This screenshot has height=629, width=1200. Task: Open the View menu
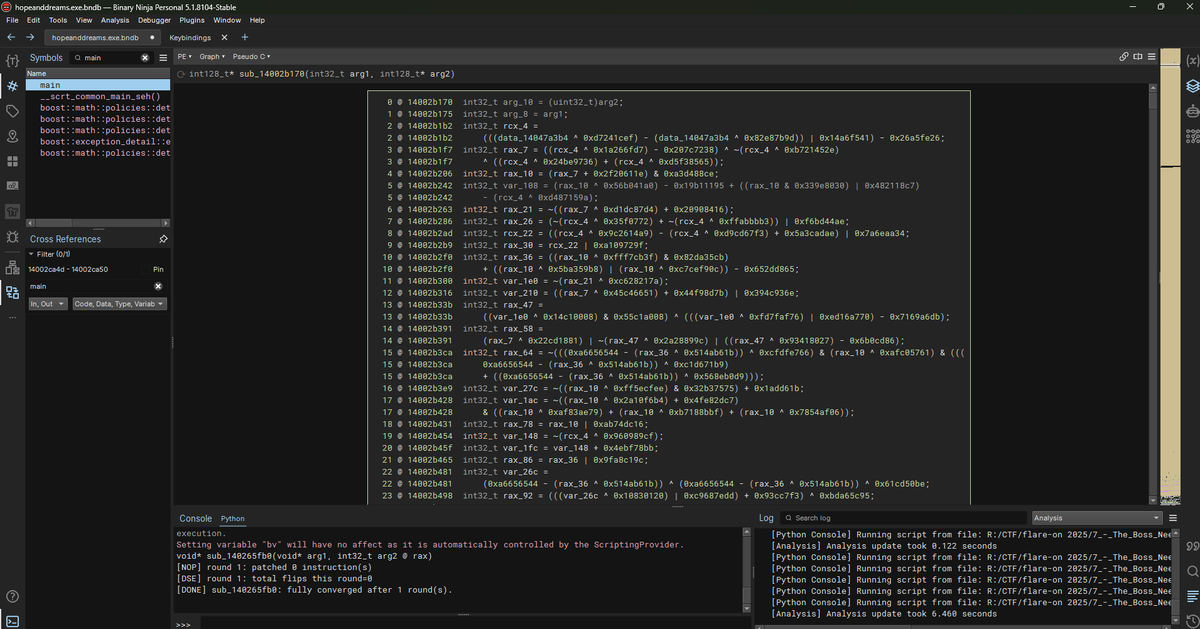tap(84, 20)
